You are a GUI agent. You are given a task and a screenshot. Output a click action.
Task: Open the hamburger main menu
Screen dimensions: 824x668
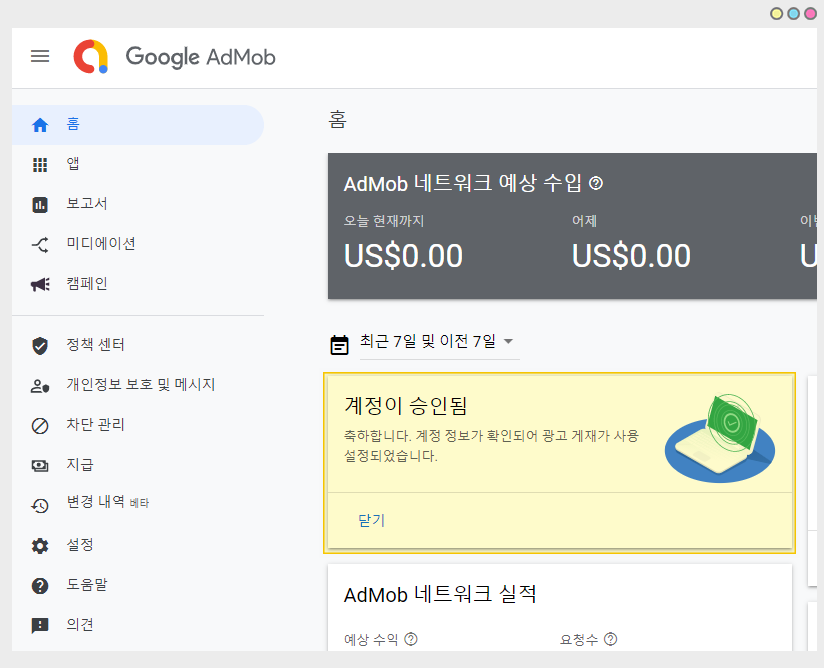click(x=40, y=56)
